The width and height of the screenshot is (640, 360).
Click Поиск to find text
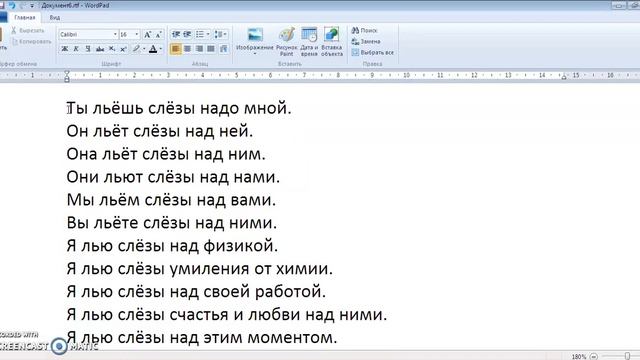pyautogui.click(x=364, y=30)
